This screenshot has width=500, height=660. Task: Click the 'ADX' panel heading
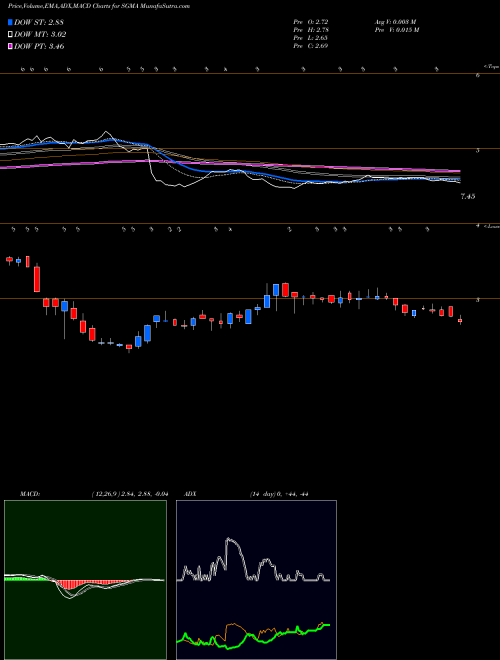coord(191,494)
